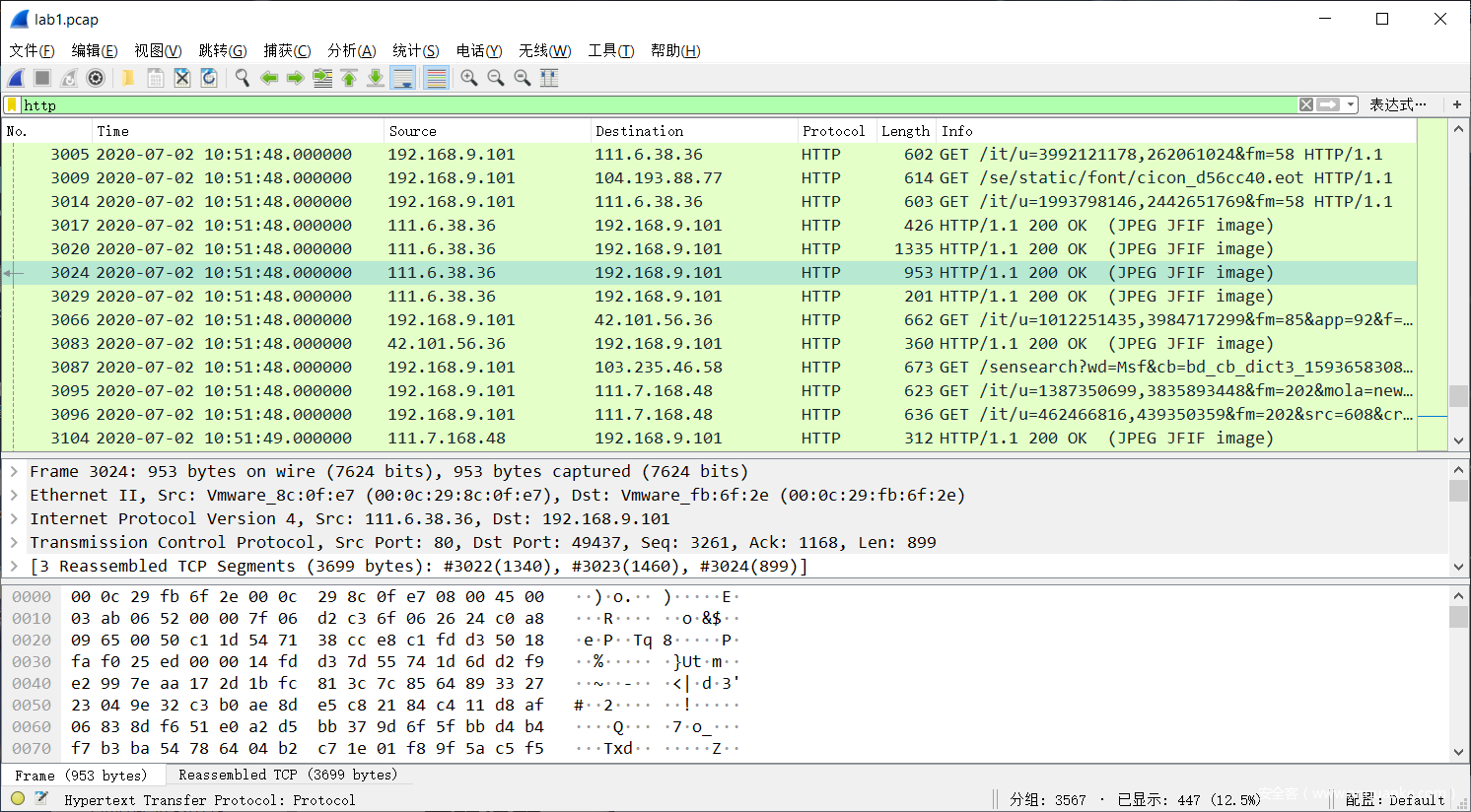Click the start capture shark fin icon

click(16, 78)
